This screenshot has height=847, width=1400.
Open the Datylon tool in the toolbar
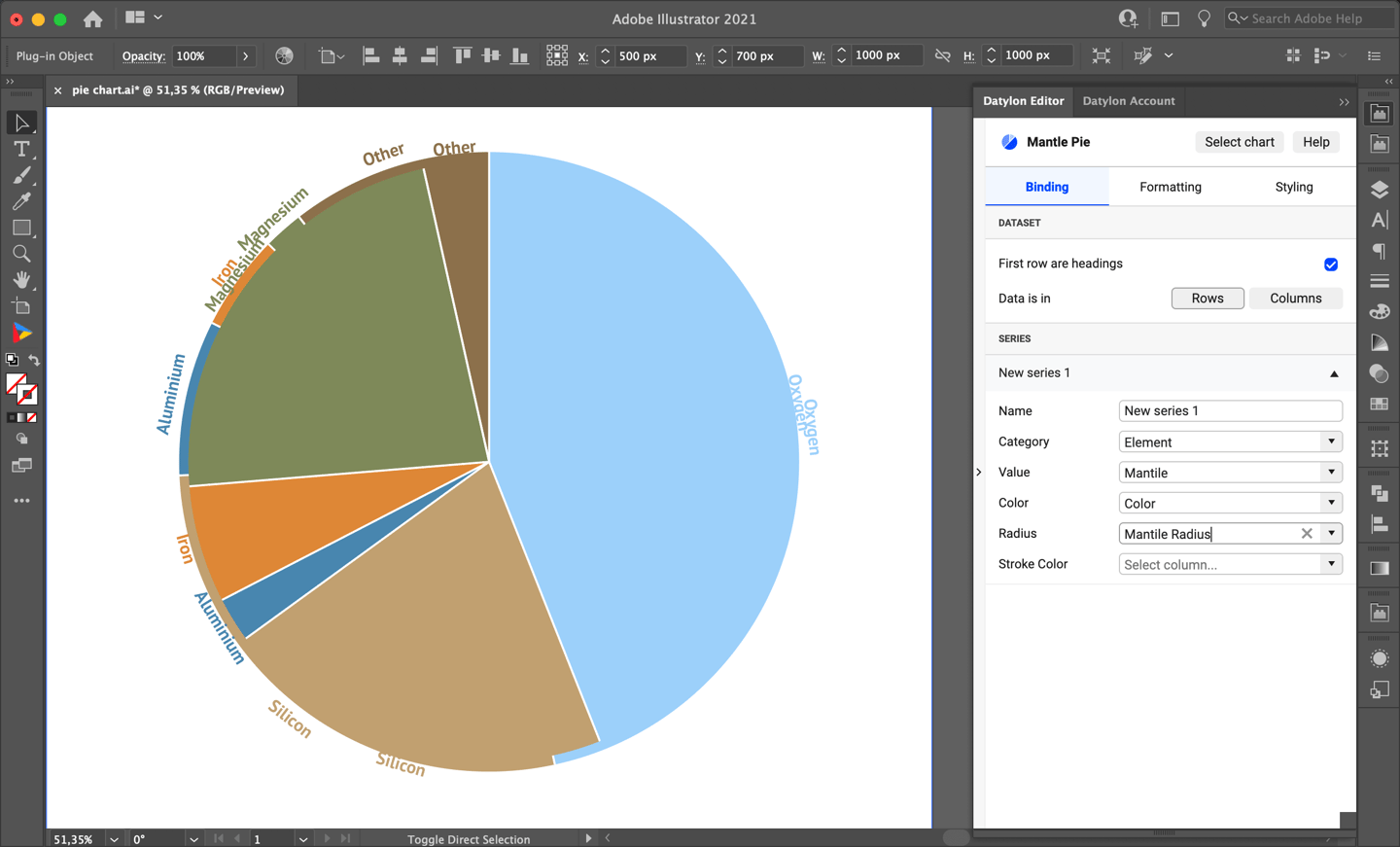(20, 333)
